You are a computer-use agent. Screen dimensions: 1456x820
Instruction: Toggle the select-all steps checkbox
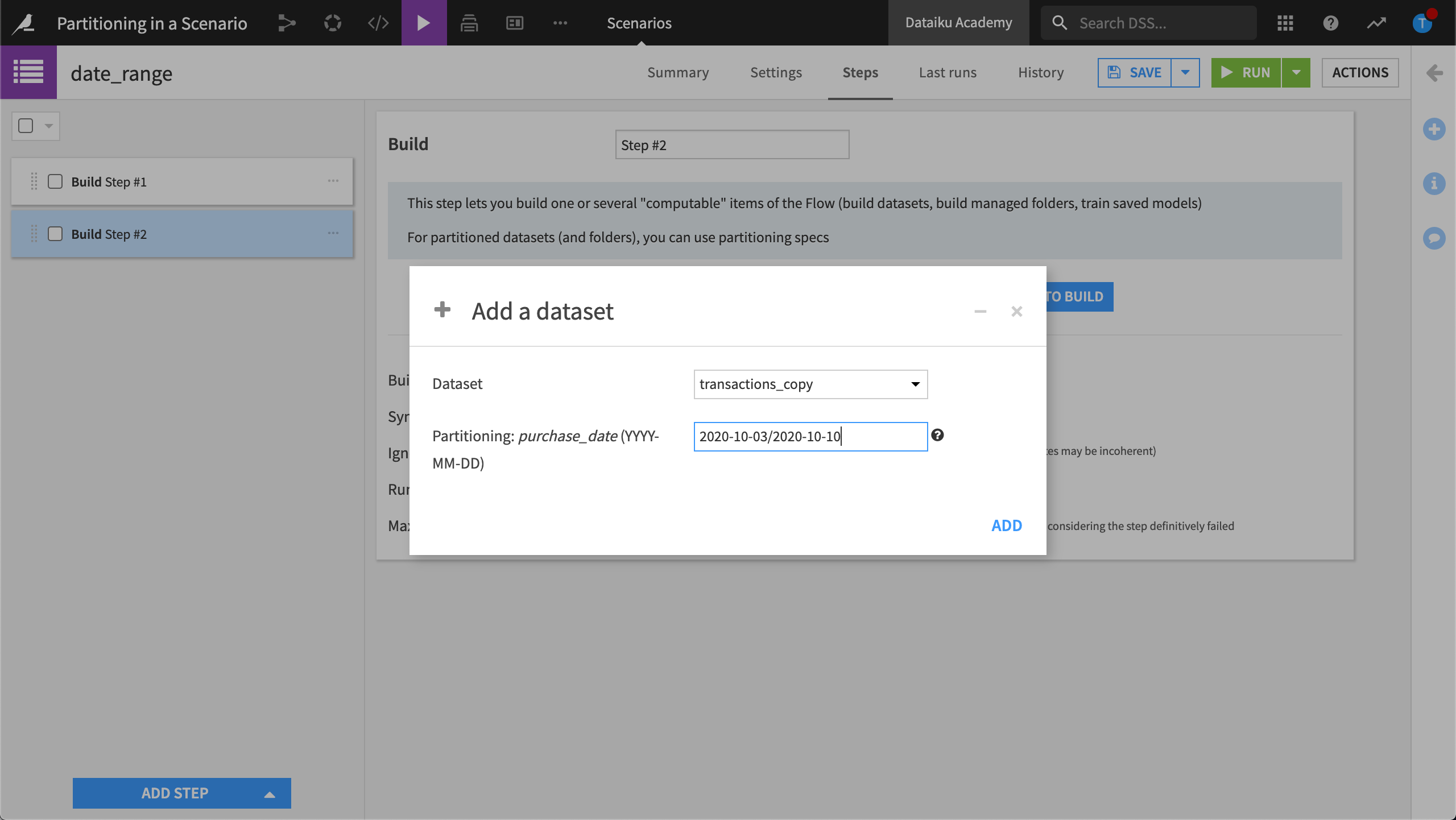[26, 126]
